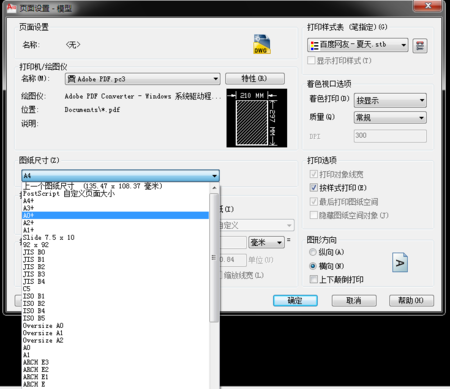
Task: Enable 上下颠倒打印 checkbox
Action: point(313,279)
